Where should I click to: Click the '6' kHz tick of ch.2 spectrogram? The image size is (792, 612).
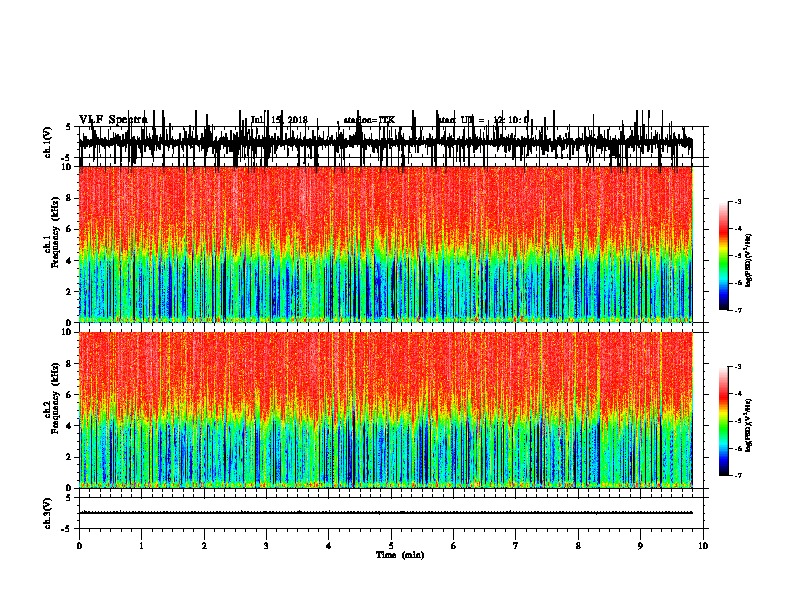(70, 395)
